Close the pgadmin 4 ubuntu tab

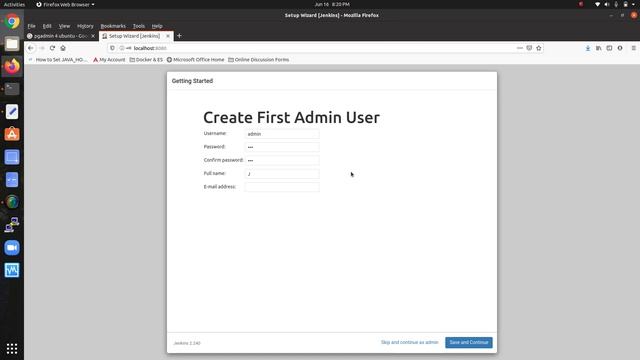(x=93, y=36)
